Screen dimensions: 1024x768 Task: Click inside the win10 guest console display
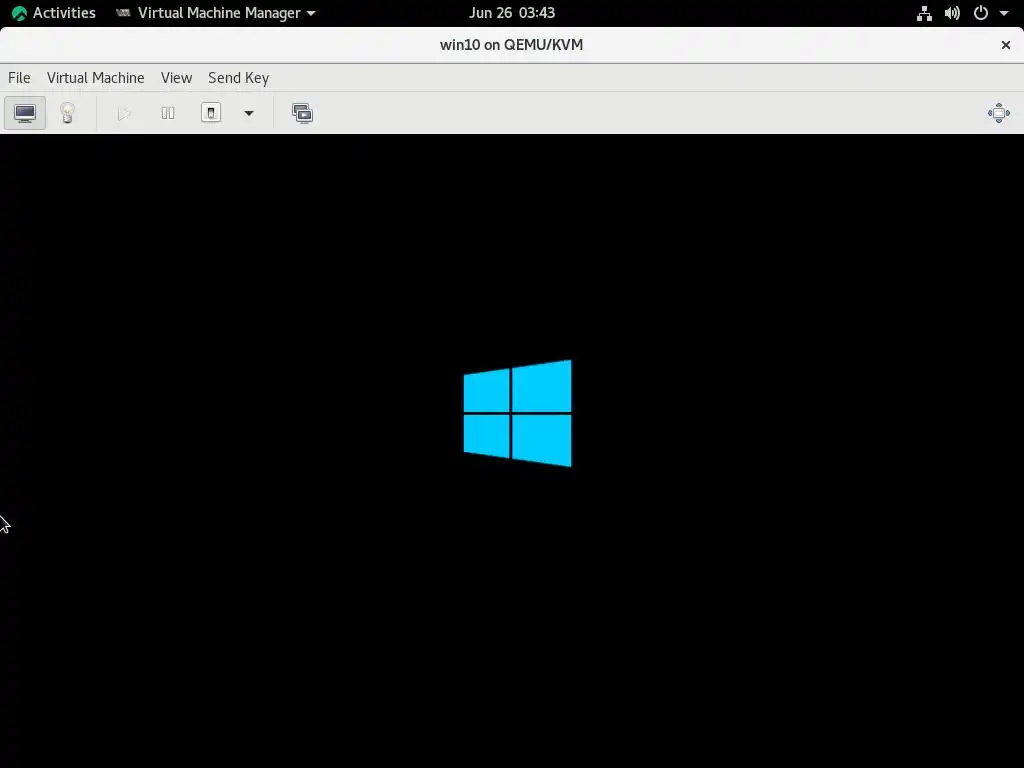coord(512,451)
